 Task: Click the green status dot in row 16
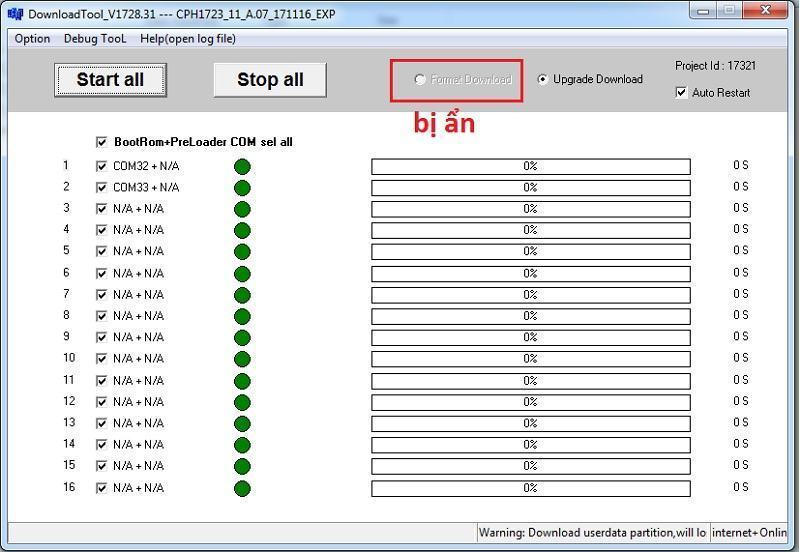point(242,488)
